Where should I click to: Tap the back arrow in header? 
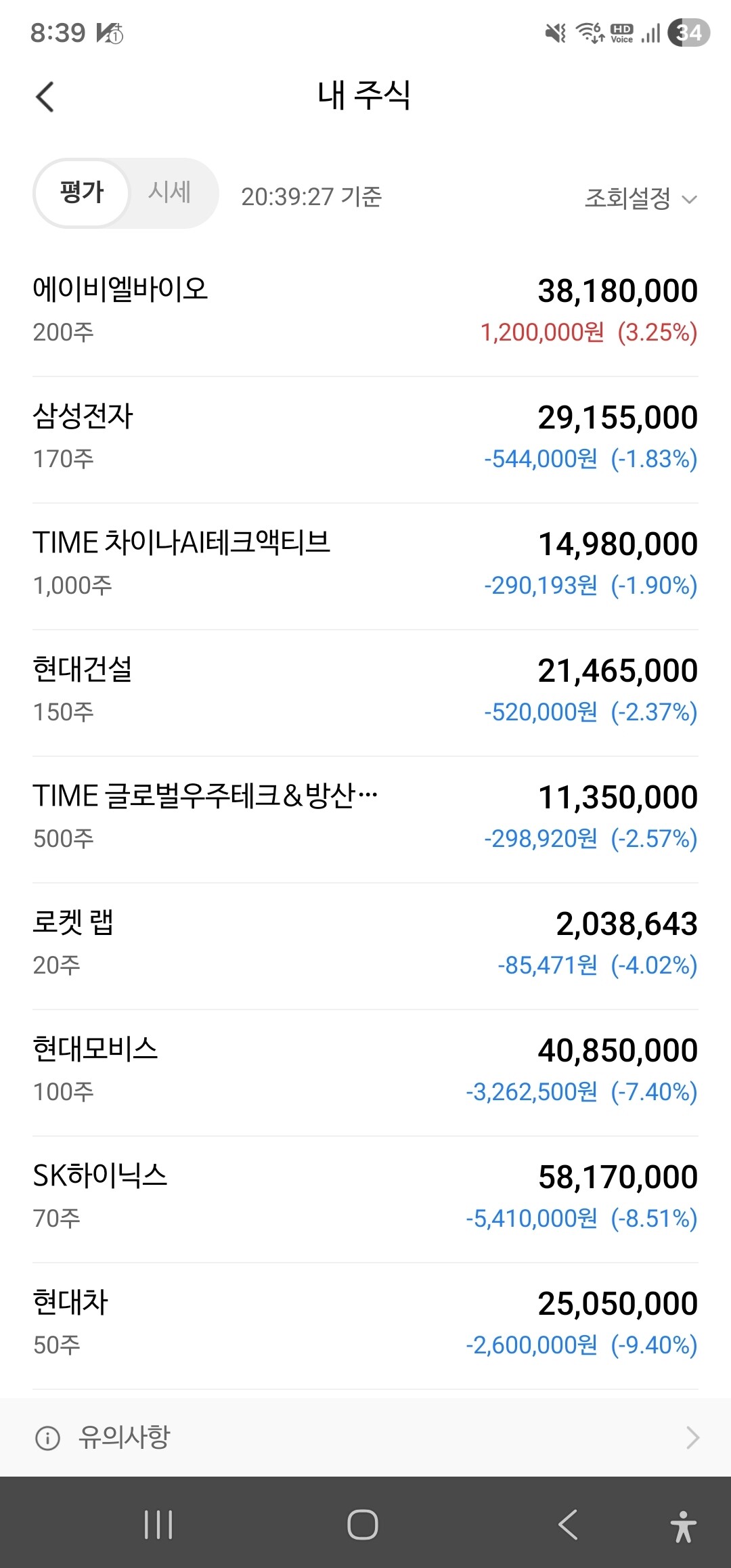coord(45,96)
